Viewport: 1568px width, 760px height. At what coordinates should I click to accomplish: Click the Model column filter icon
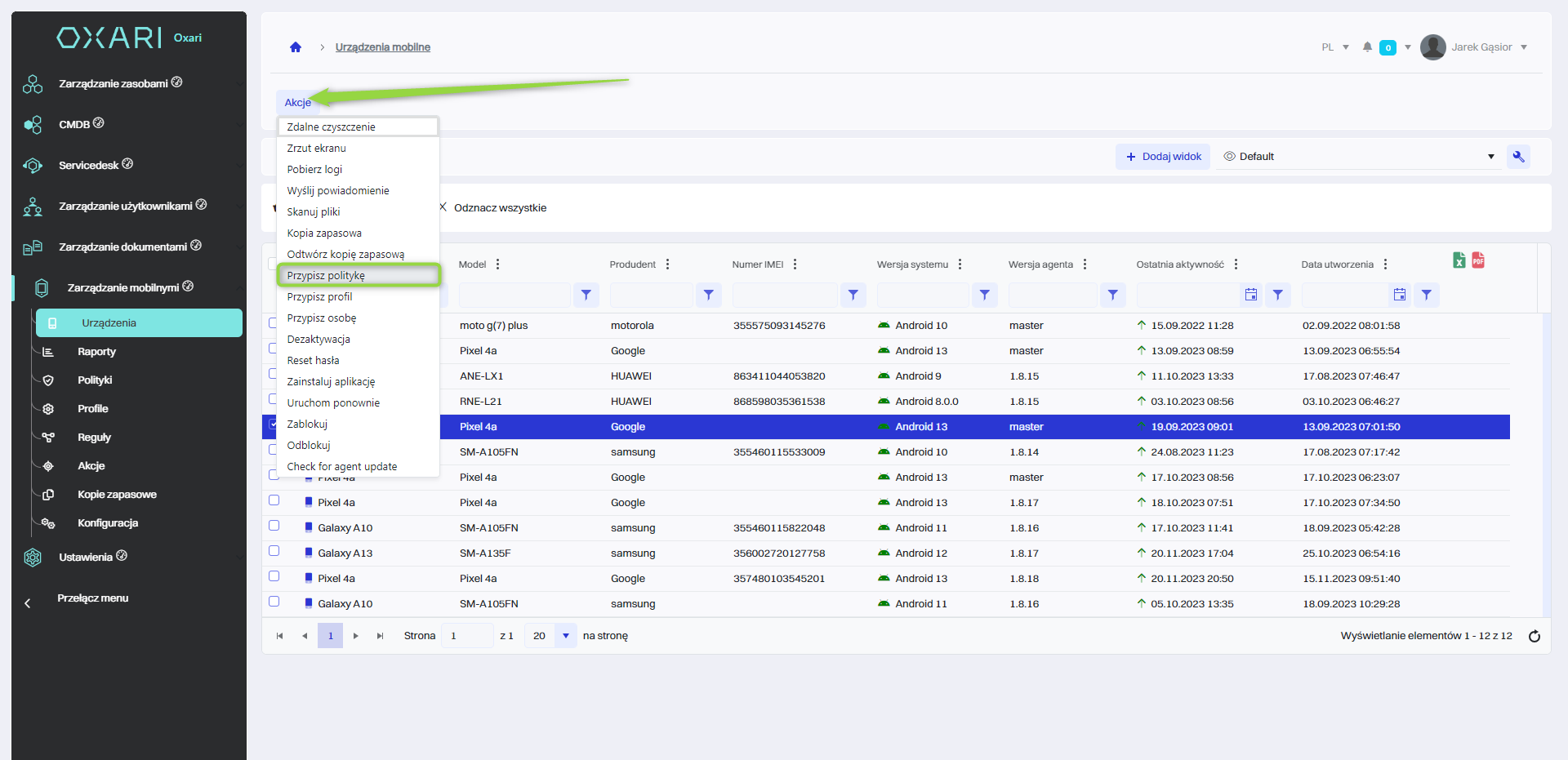point(586,295)
